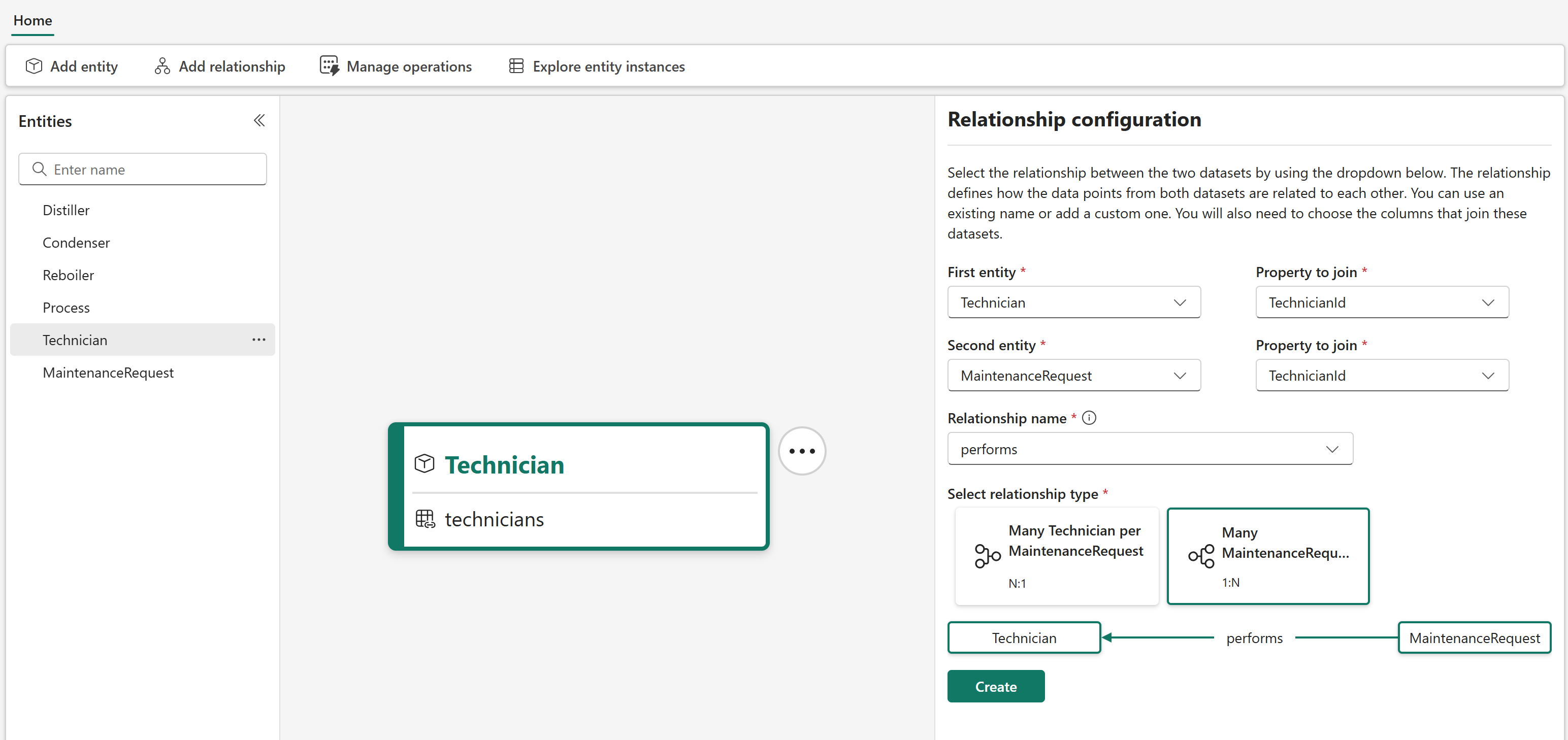
Task: Focus the Enter name search field
Action: 143,169
